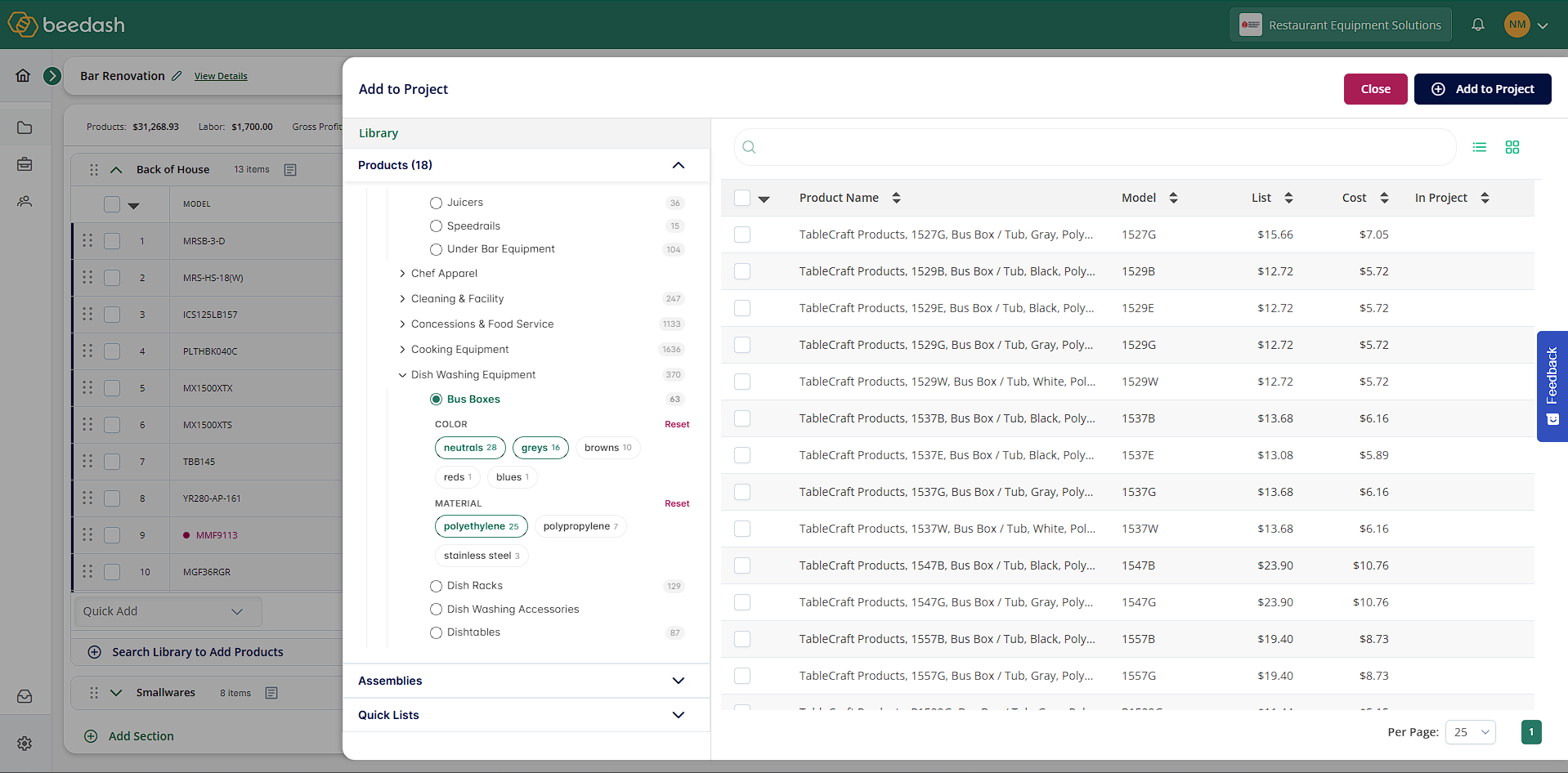Tick select-all checkbox in product table header
Image resolution: width=1568 pixels, height=773 pixels.
point(742,198)
